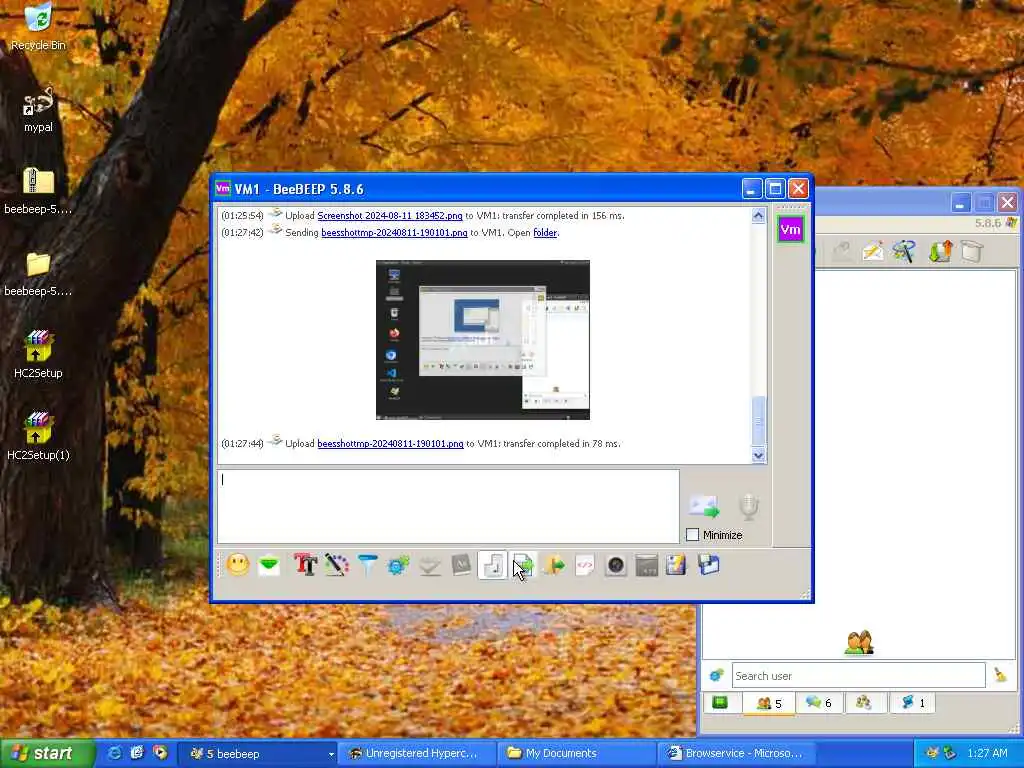Click the Internet Explorer quick launch icon
The height and width of the screenshot is (768, 1024).
114,753
